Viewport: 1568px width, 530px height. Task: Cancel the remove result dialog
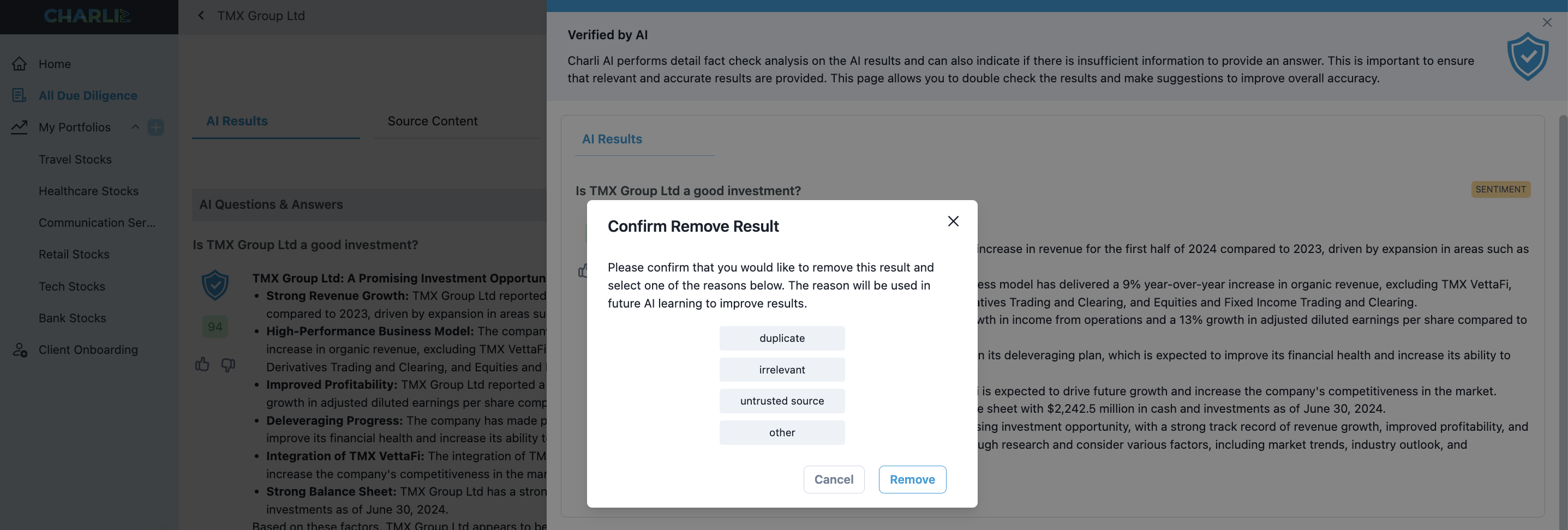[834, 479]
